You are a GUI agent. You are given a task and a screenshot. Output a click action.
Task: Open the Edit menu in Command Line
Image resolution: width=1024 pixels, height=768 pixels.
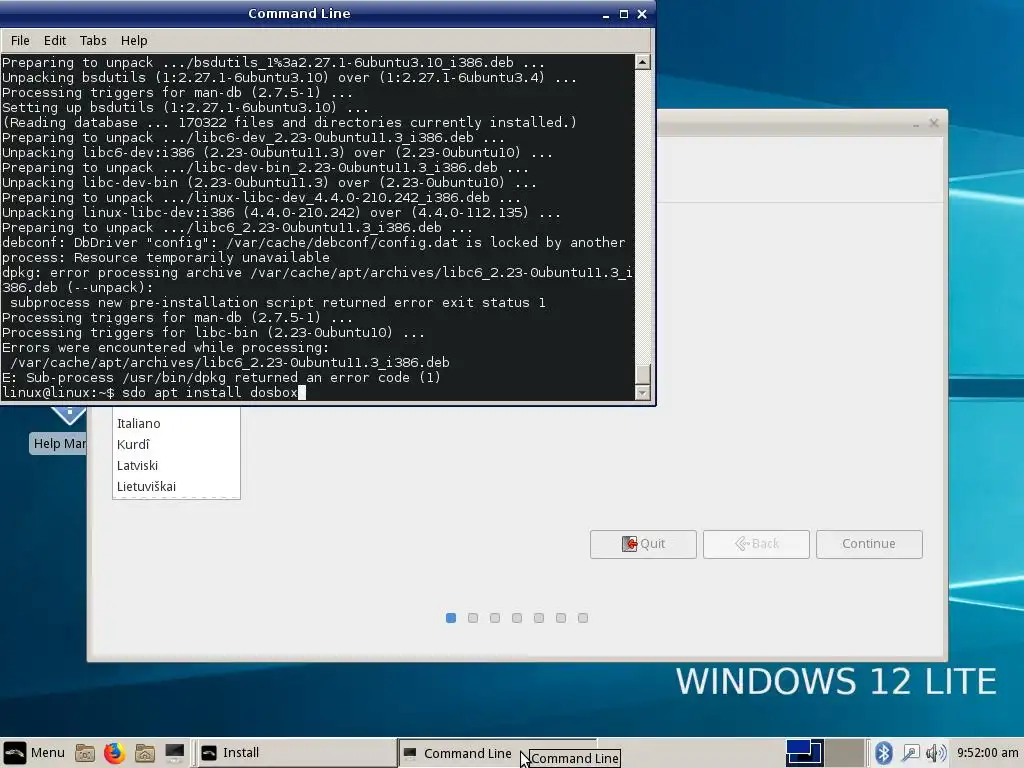pyautogui.click(x=55, y=40)
